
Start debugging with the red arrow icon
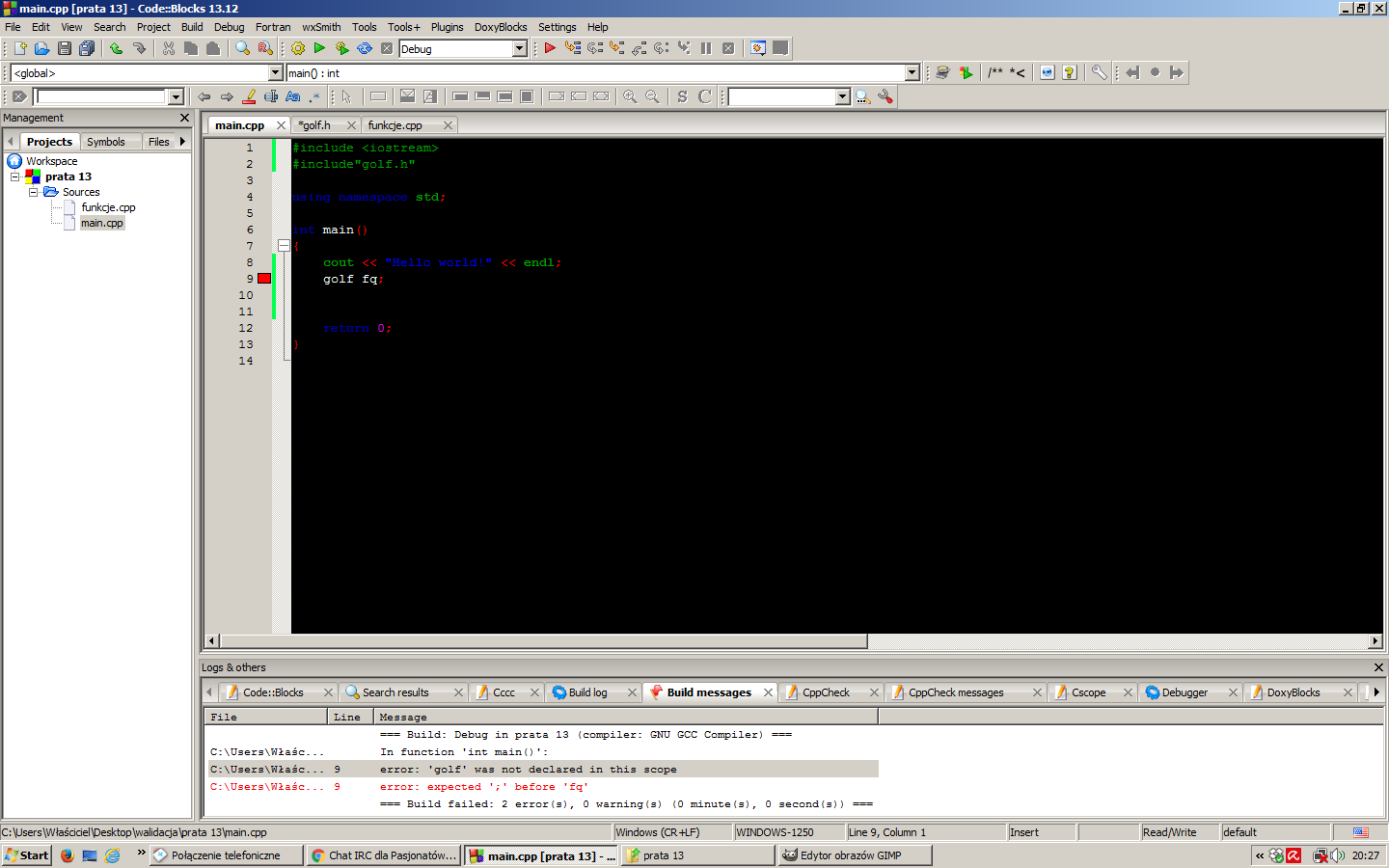click(550, 48)
